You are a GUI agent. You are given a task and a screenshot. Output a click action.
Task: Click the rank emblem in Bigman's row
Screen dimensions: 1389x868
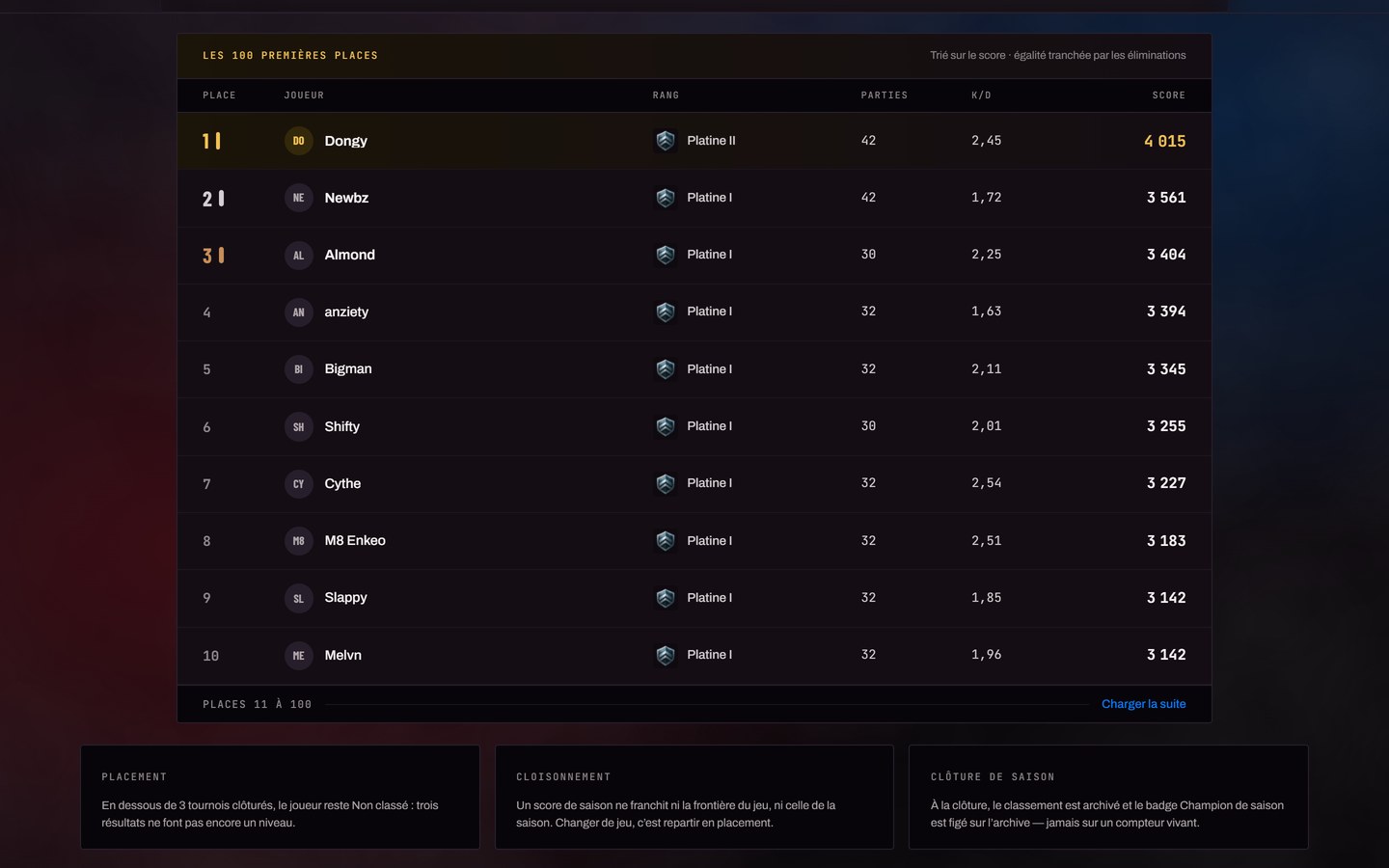tap(666, 369)
